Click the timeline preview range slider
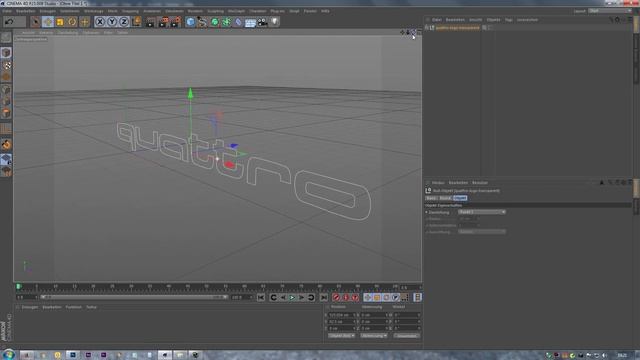The image size is (640, 360). click(133, 297)
